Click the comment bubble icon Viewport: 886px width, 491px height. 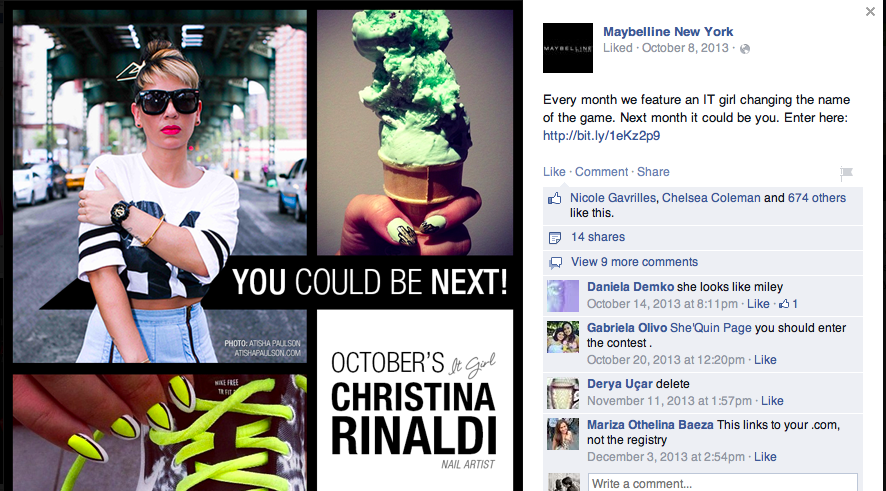point(555,263)
